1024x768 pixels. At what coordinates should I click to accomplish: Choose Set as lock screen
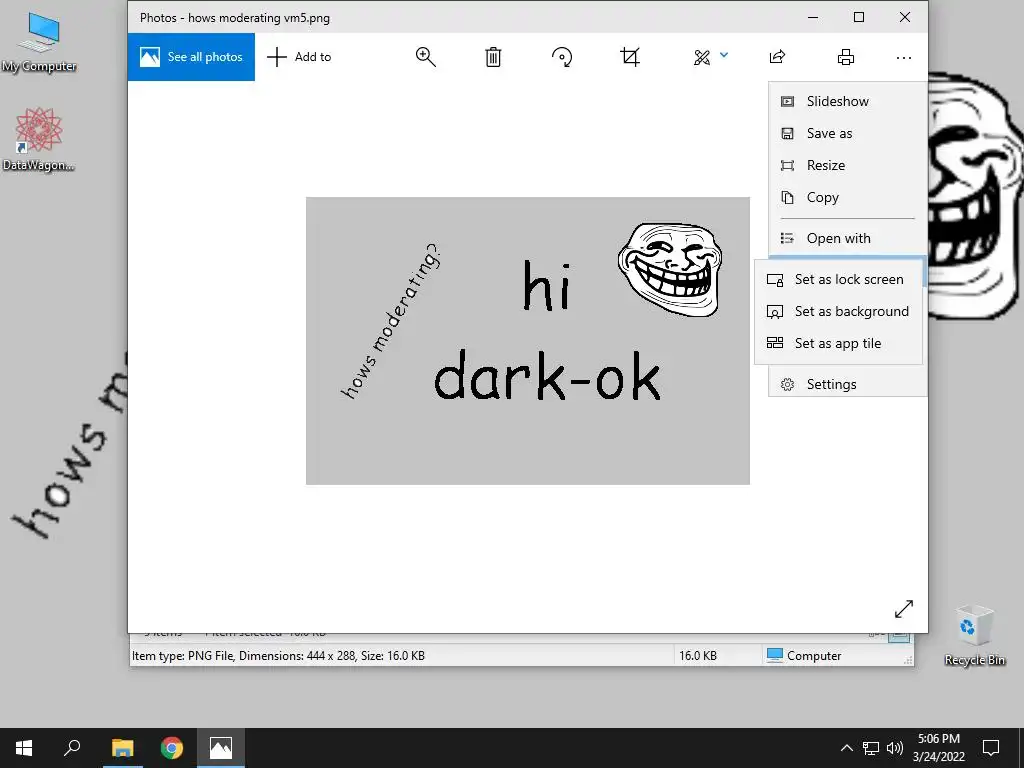[x=839, y=280]
